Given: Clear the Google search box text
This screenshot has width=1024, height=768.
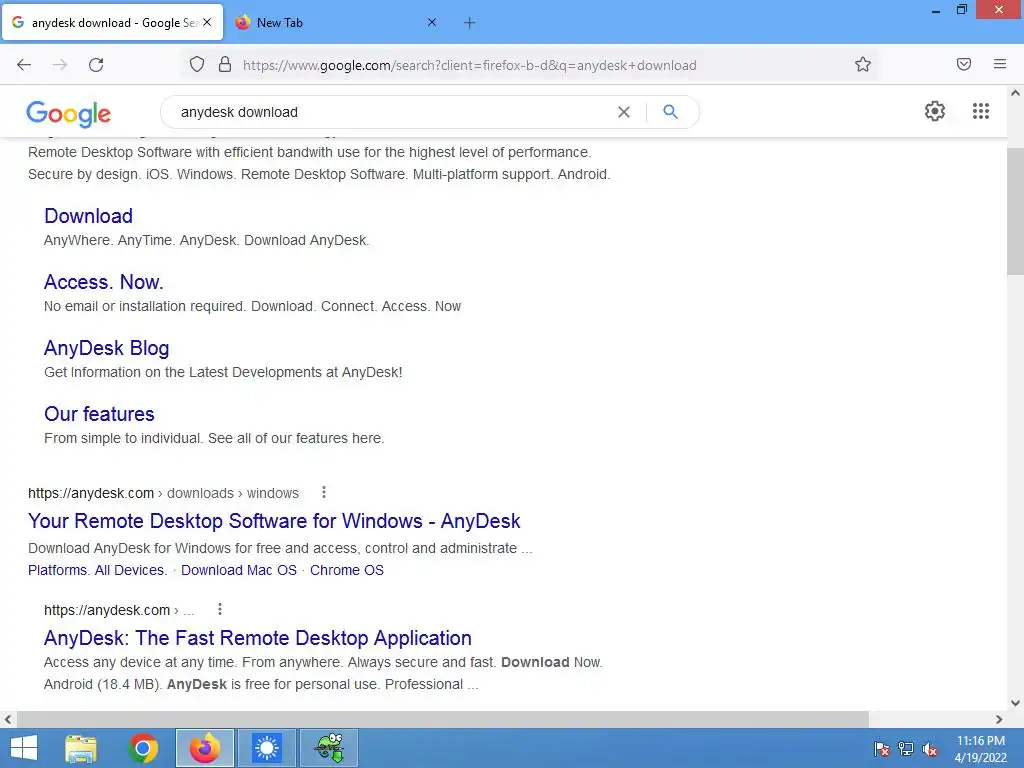Looking at the screenshot, I should pos(624,112).
